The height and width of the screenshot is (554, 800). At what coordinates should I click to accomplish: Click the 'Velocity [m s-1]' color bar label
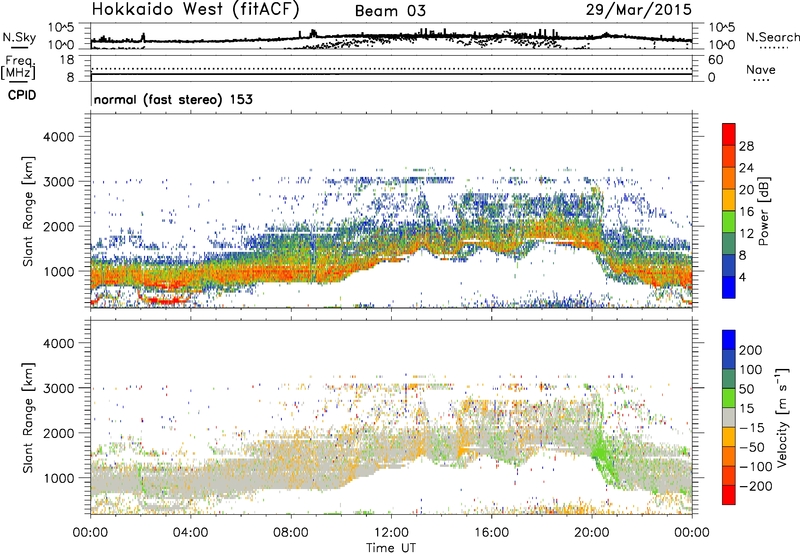point(782,417)
